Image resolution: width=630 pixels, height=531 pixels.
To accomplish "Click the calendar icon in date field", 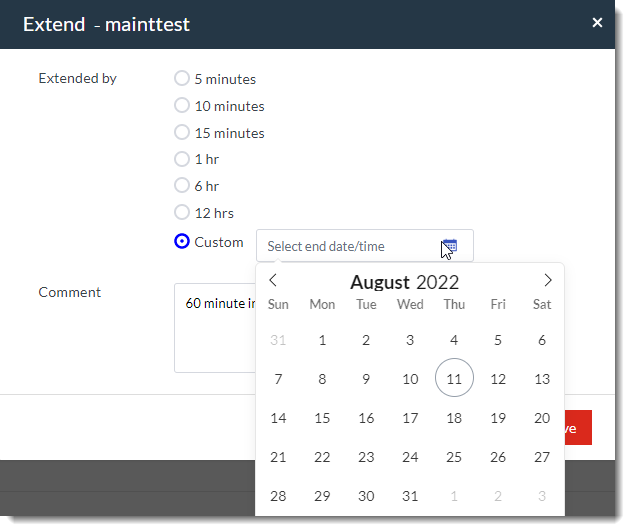I will [x=449, y=246].
